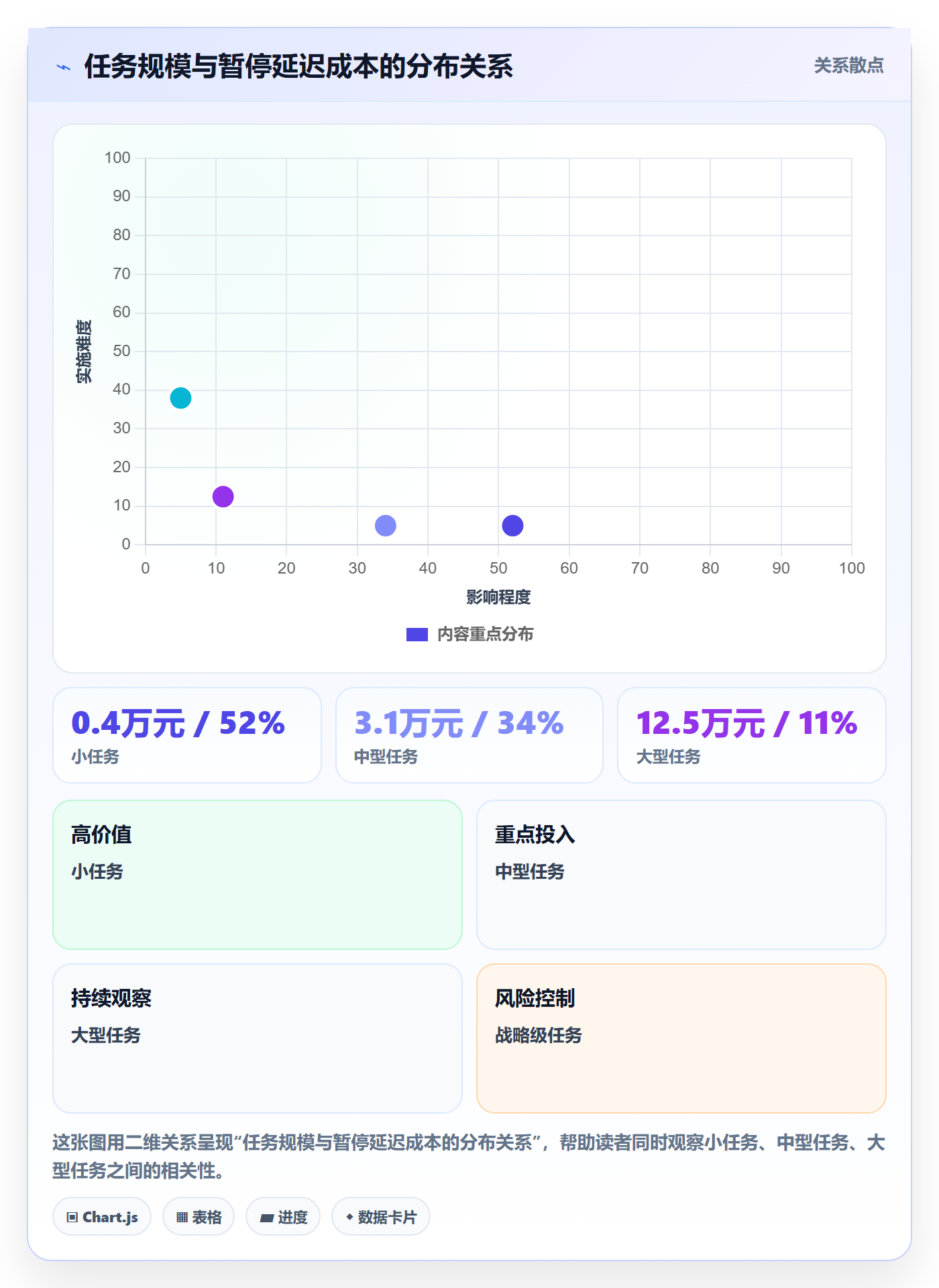939x1288 pixels.
Task: Click the y-axis title 实施难度
Action: click(x=83, y=352)
